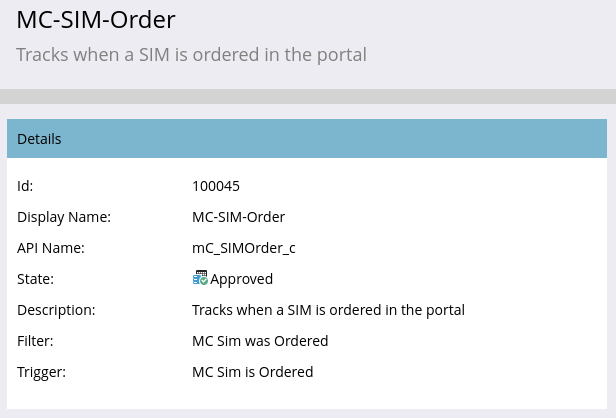Click the Display Name field label

pos(64,217)
